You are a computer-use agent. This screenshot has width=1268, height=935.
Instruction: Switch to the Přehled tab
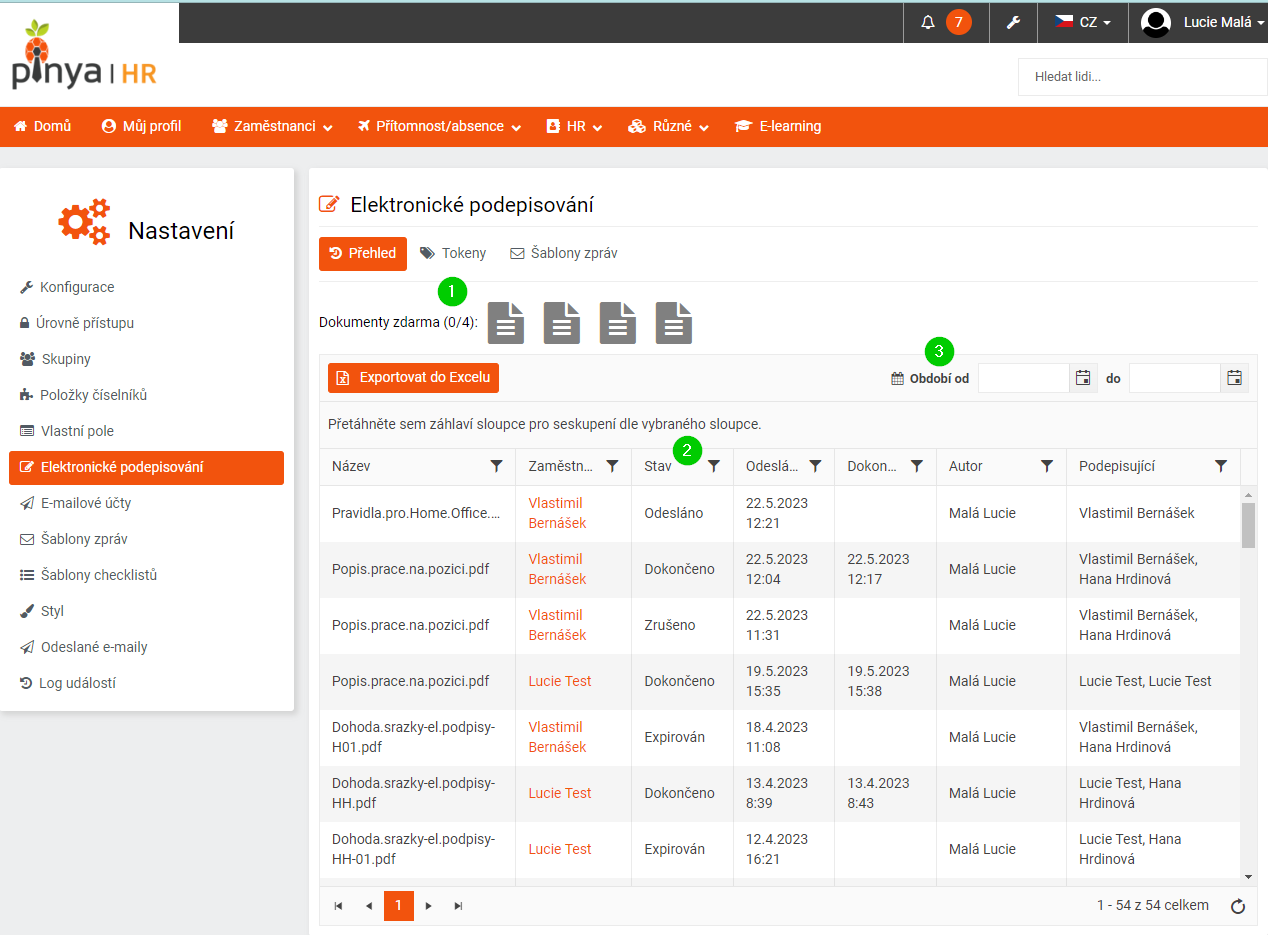coord(363,253)
